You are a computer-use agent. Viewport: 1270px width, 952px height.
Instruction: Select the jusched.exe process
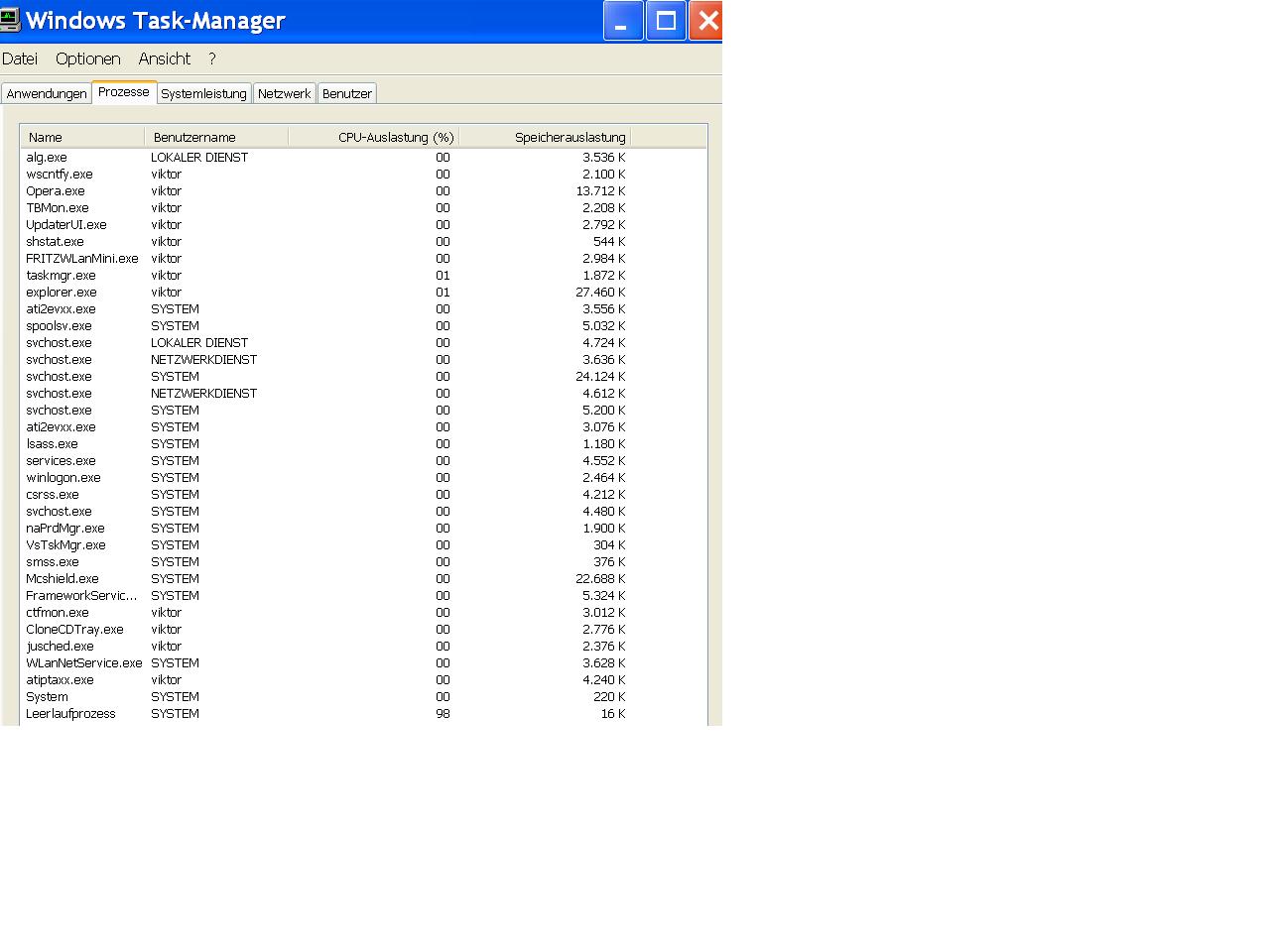363,647
